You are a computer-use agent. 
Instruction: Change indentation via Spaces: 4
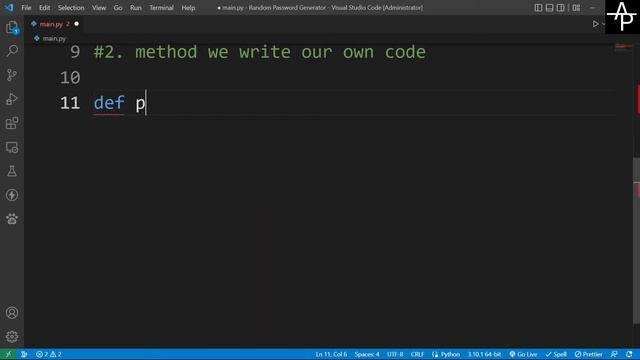click(367, 354)
